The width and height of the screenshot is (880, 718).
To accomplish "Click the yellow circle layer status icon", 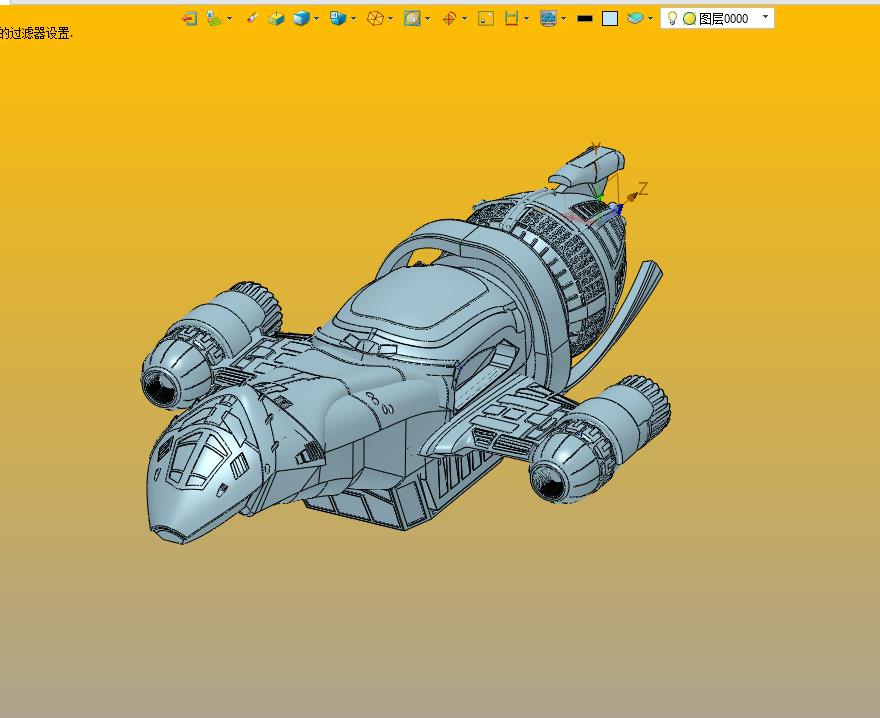I will (x=689, y=19).
